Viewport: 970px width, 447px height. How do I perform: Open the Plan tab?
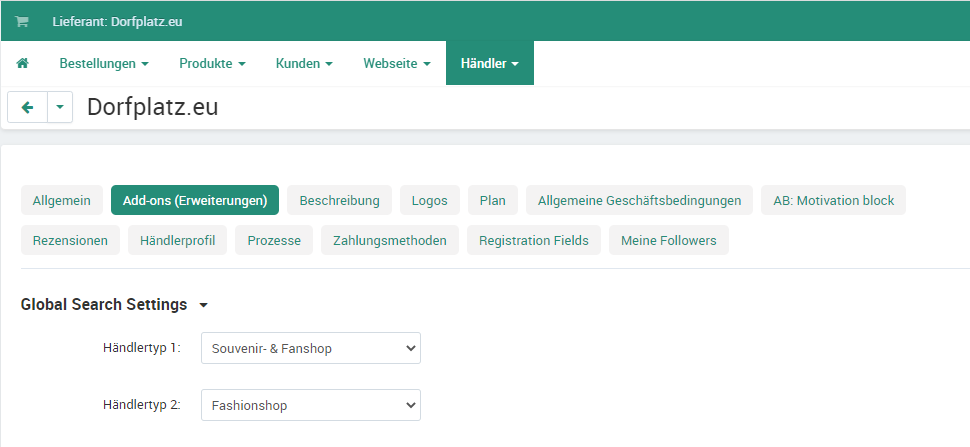click(492, 200)
